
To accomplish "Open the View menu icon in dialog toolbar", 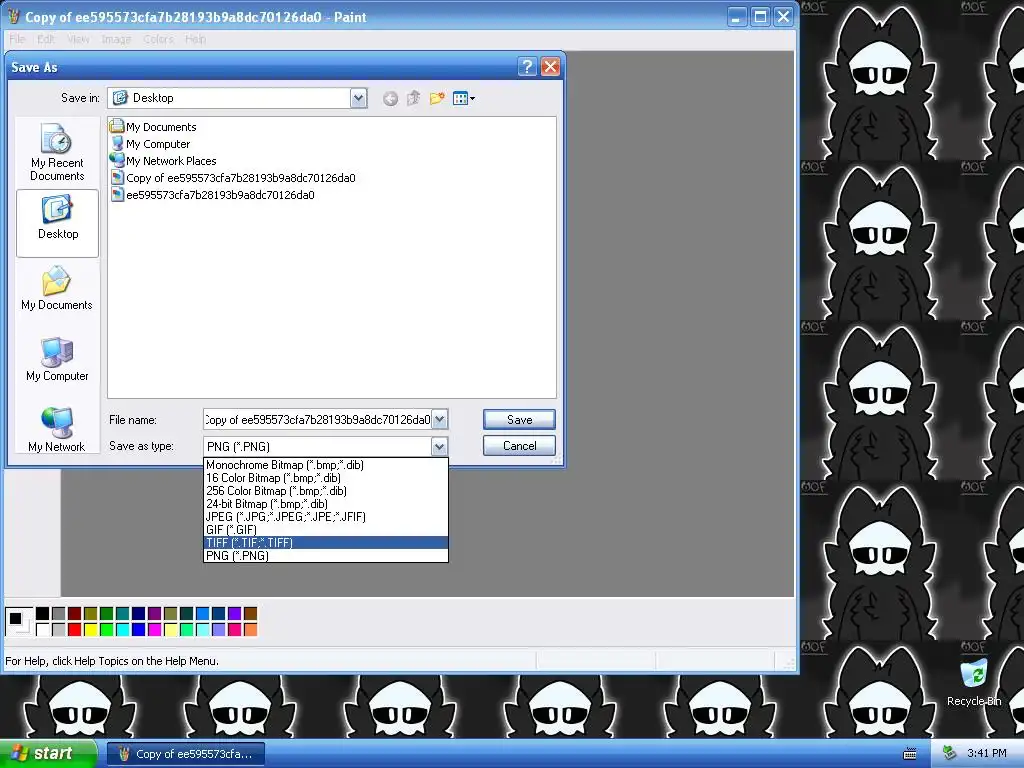I will [x=464, y=99].
